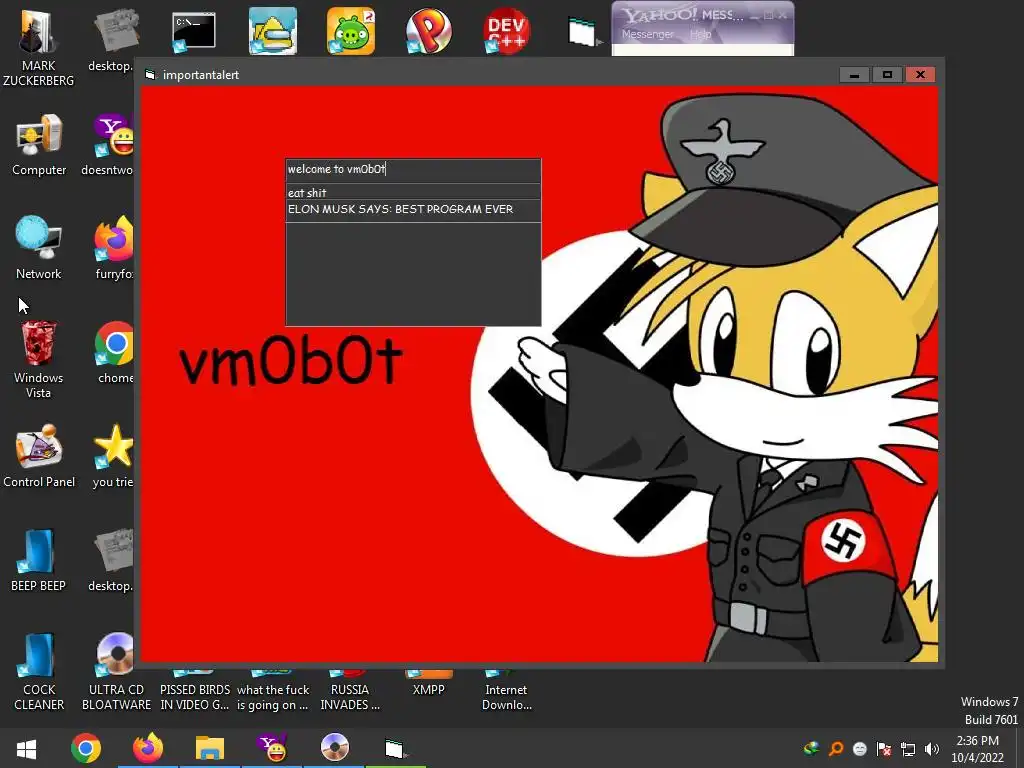Open the volume speaker tray icon

931,748
